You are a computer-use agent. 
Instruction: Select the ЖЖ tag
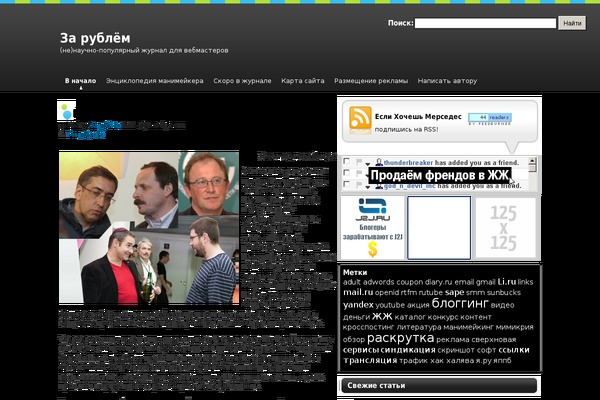point(382,316)
